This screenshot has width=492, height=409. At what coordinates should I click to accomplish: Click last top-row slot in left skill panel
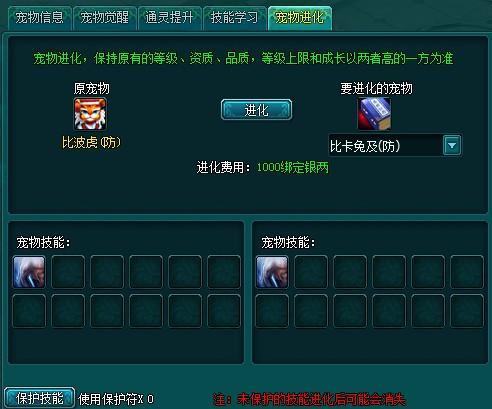pos(224,272)
